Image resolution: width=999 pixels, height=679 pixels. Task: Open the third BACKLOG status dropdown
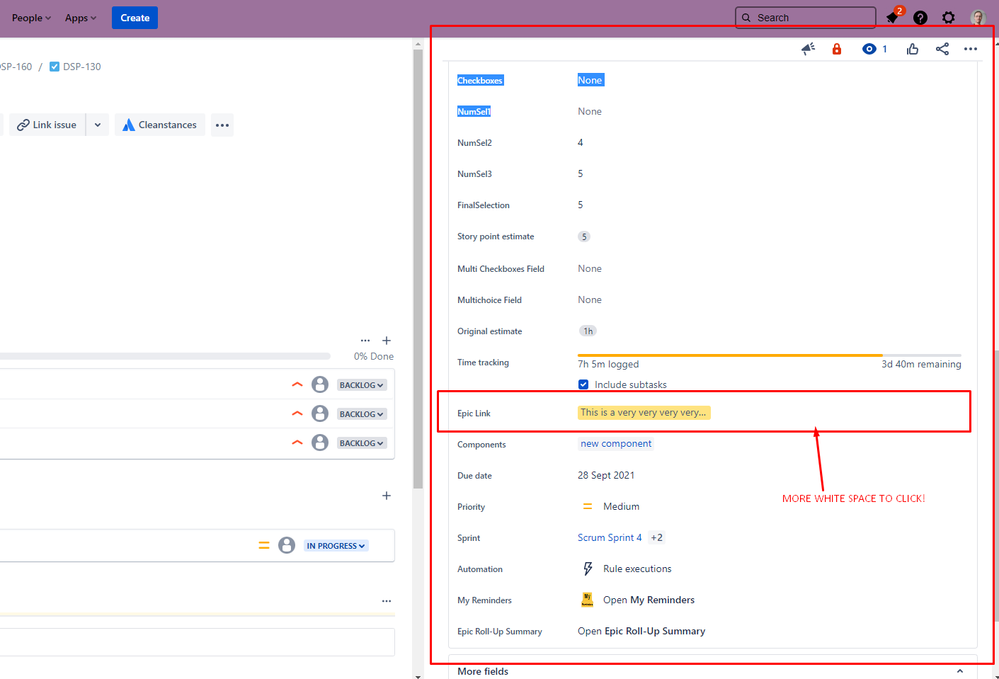pos(361,443)
